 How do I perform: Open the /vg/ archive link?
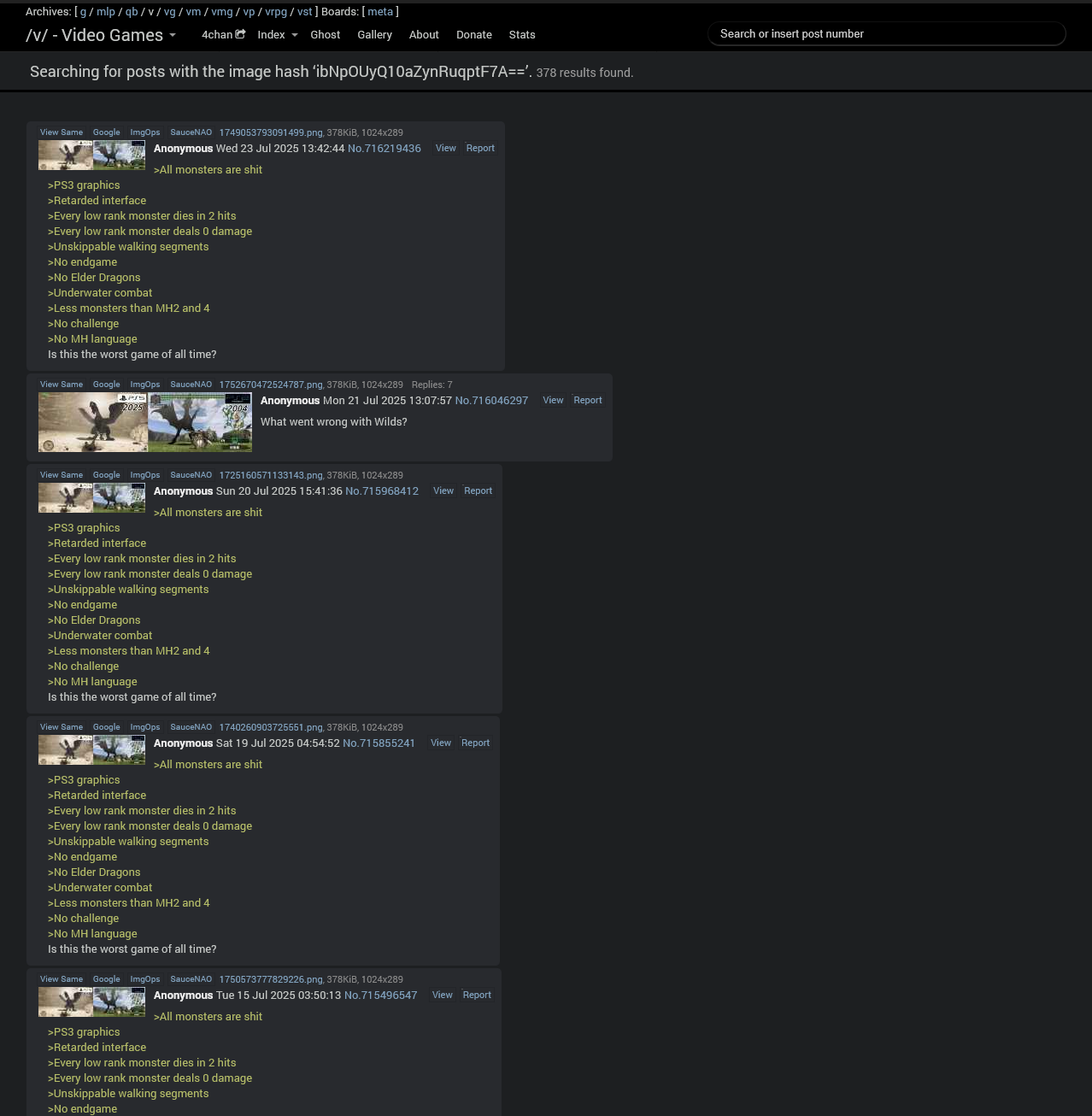pyautogui.click(x=169, y=12)
